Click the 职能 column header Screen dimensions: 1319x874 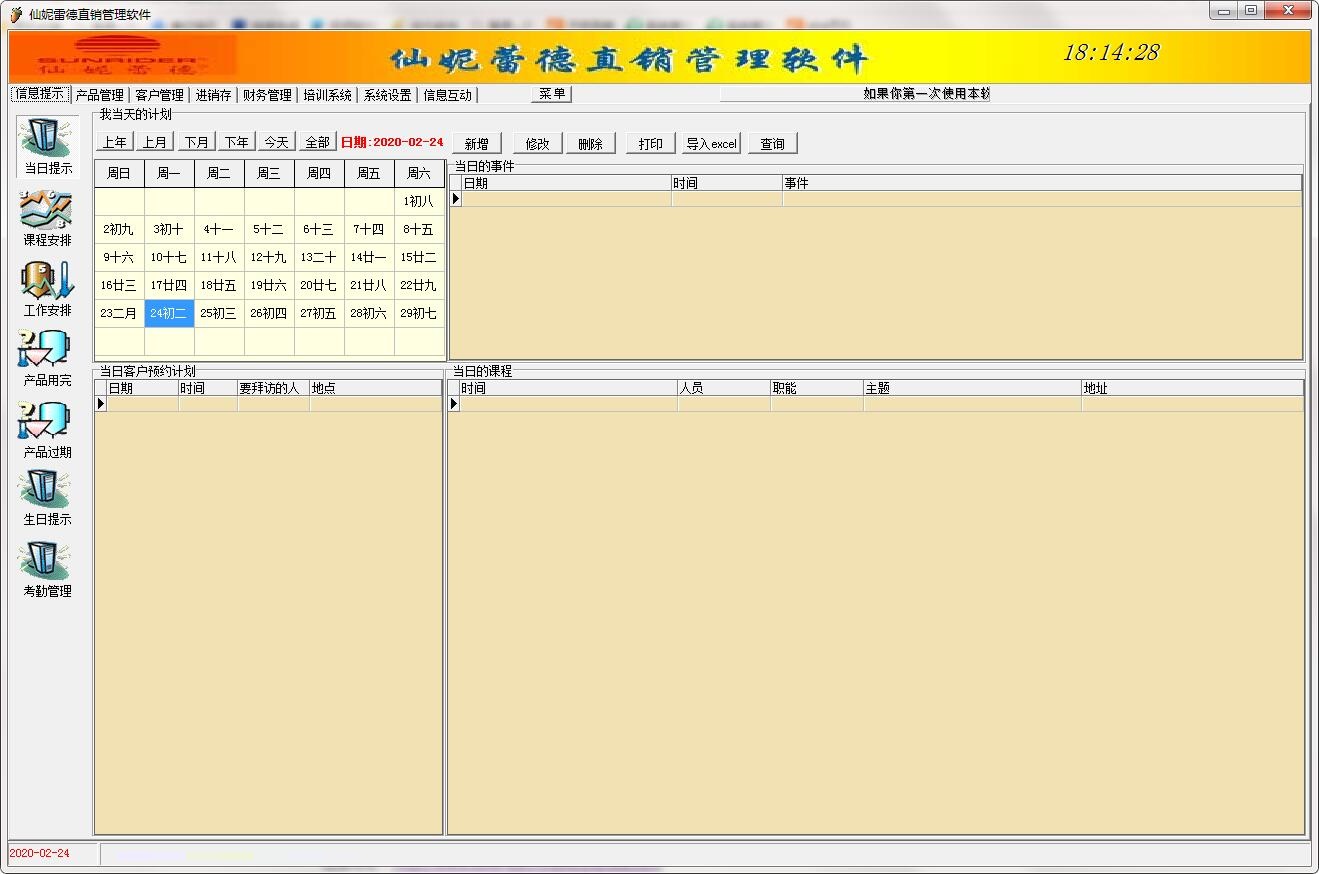point(817,388)
